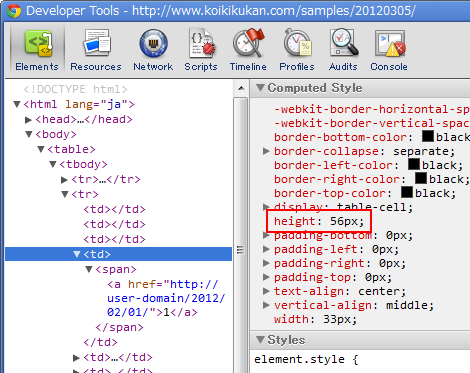The height and width of the screenshot is (373, 470).
Task: Collapse the html lang="ja" node
Action: click(17, 104)
